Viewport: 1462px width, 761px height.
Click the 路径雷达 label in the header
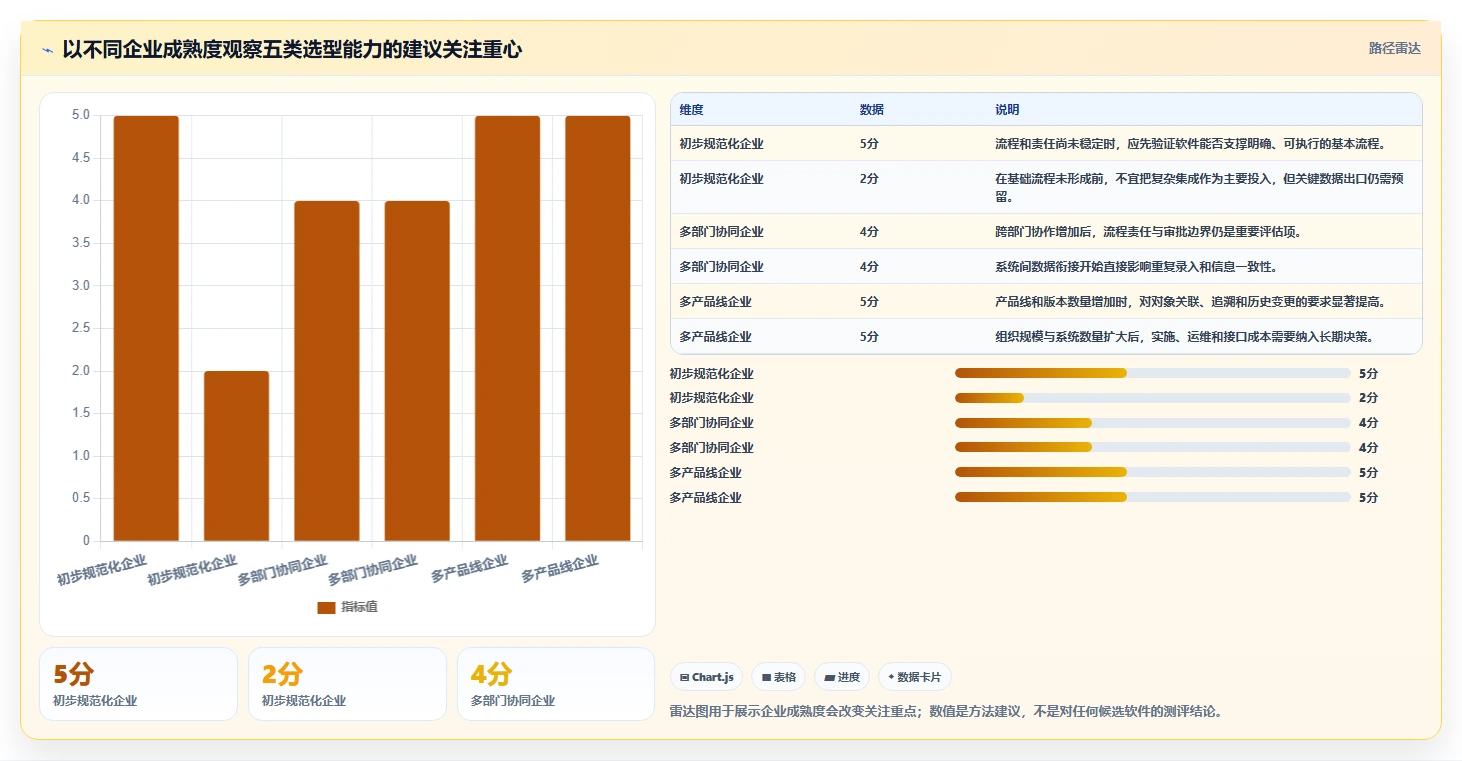(1394, 48)
